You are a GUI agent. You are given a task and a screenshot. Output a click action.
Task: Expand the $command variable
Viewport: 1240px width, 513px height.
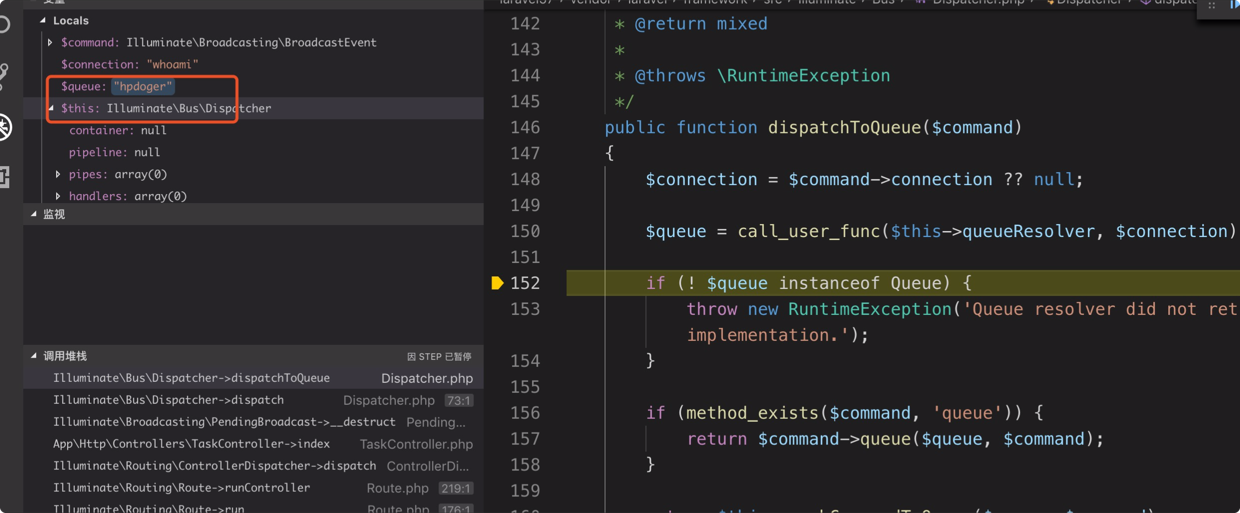[50, 43]
